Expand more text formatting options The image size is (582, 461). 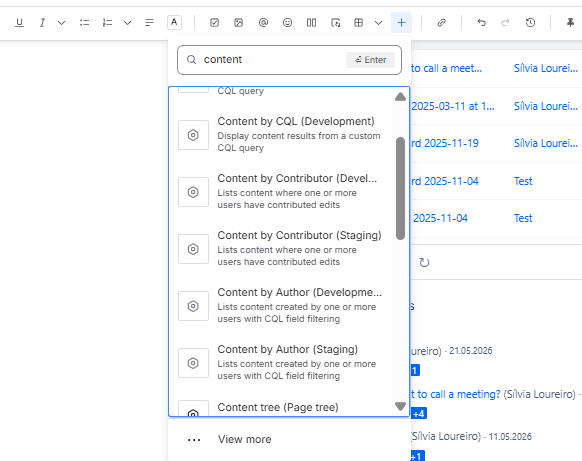coord(62,23)
